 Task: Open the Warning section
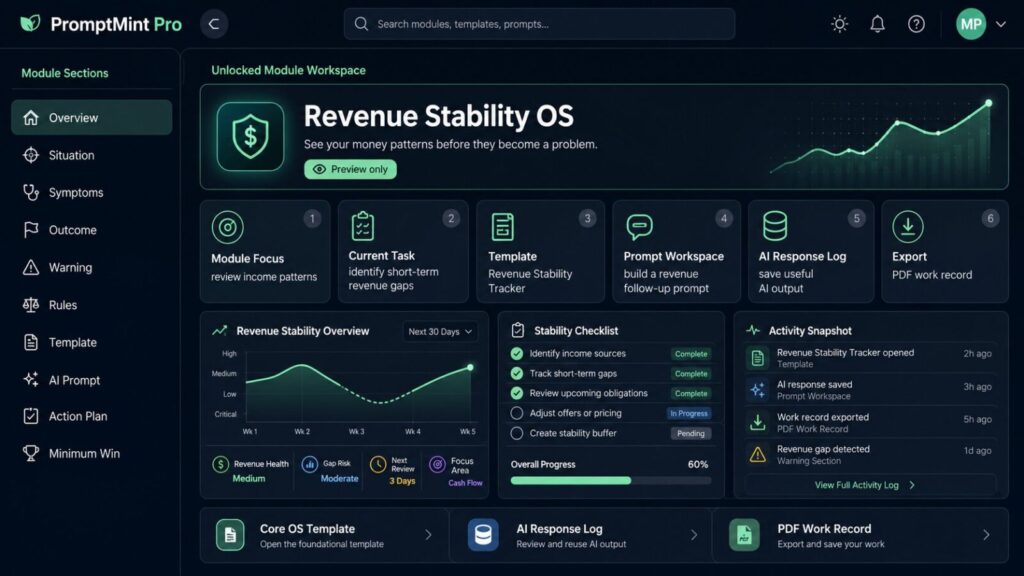91,268
